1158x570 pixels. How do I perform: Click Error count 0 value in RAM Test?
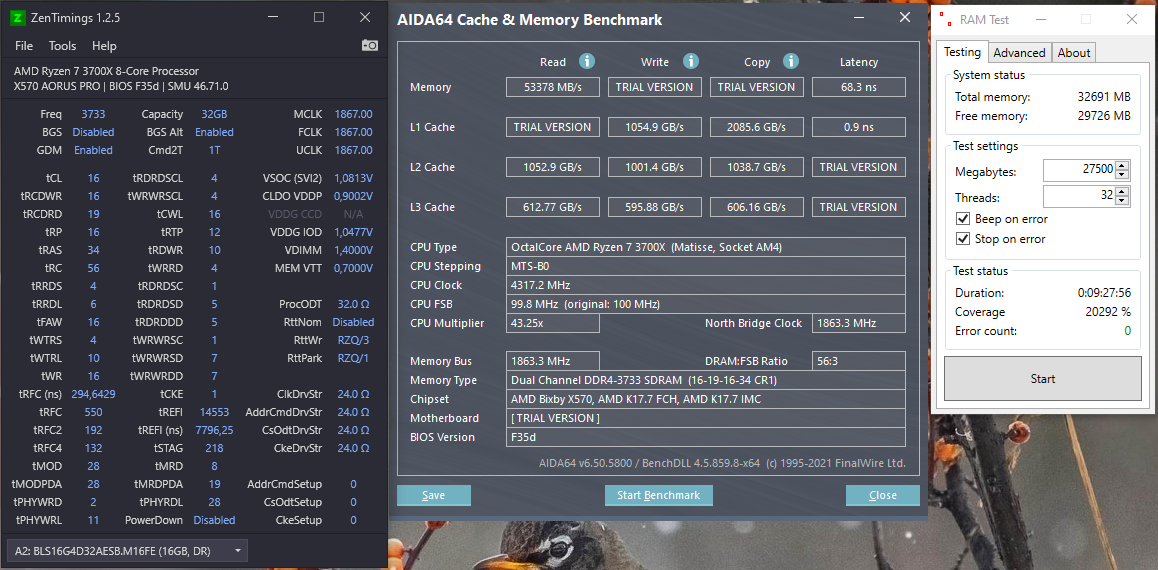click(1128, 331)
